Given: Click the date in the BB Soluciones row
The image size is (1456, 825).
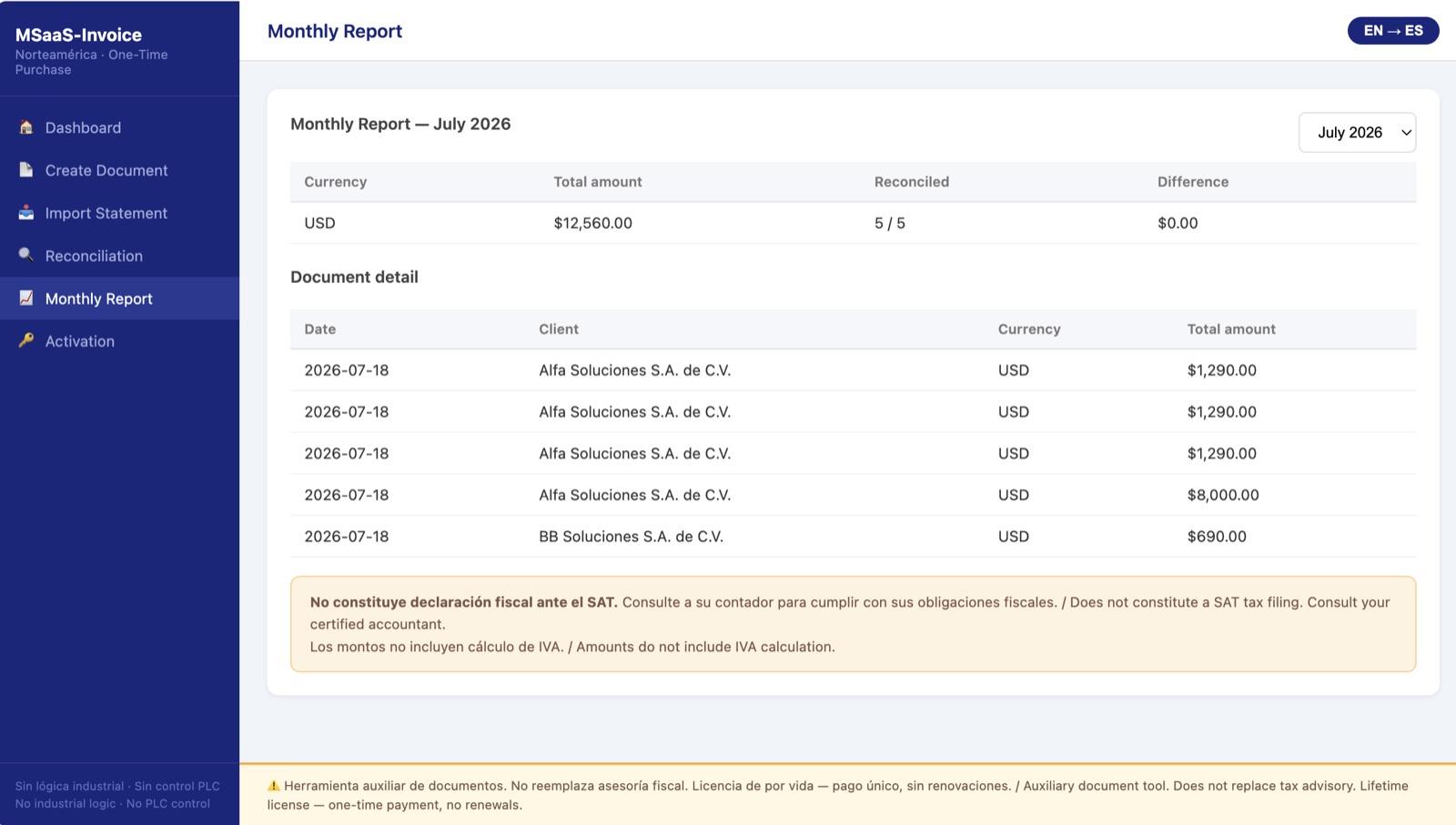Looking at the screenshot, I should coord(347,537).
